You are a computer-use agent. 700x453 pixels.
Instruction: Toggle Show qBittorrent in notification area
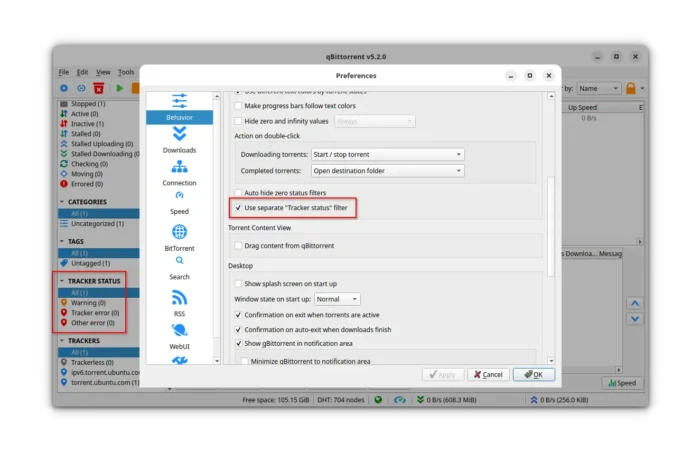tap(238, 343)
